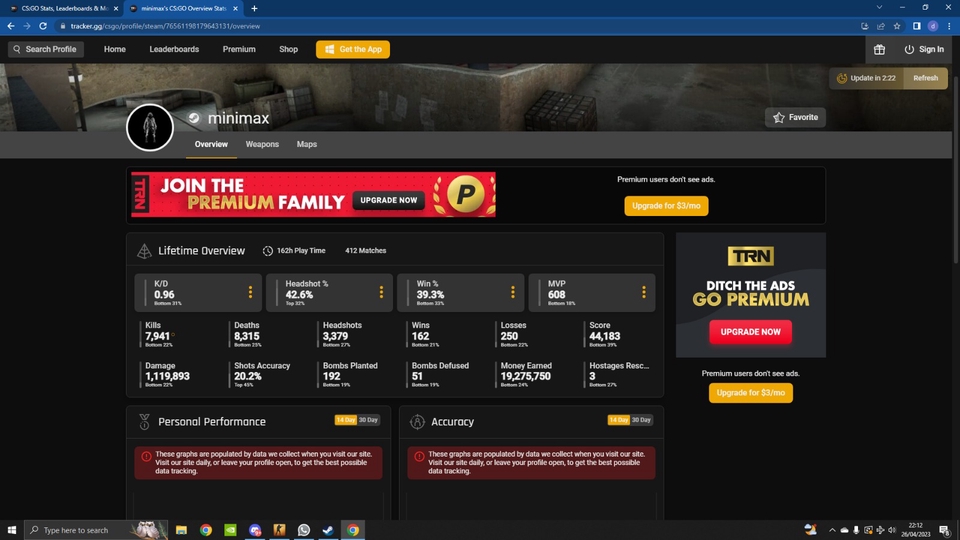Click the Steam platform icon beside minimax

tap(193, 118)
